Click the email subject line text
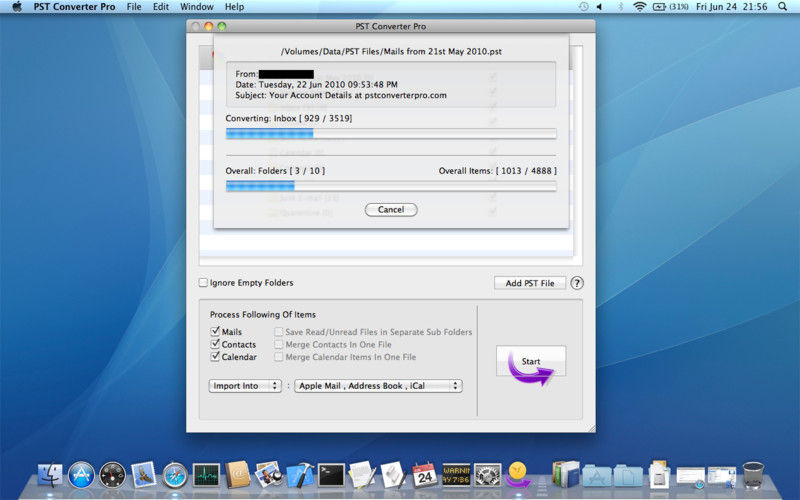 pos(341,95)
